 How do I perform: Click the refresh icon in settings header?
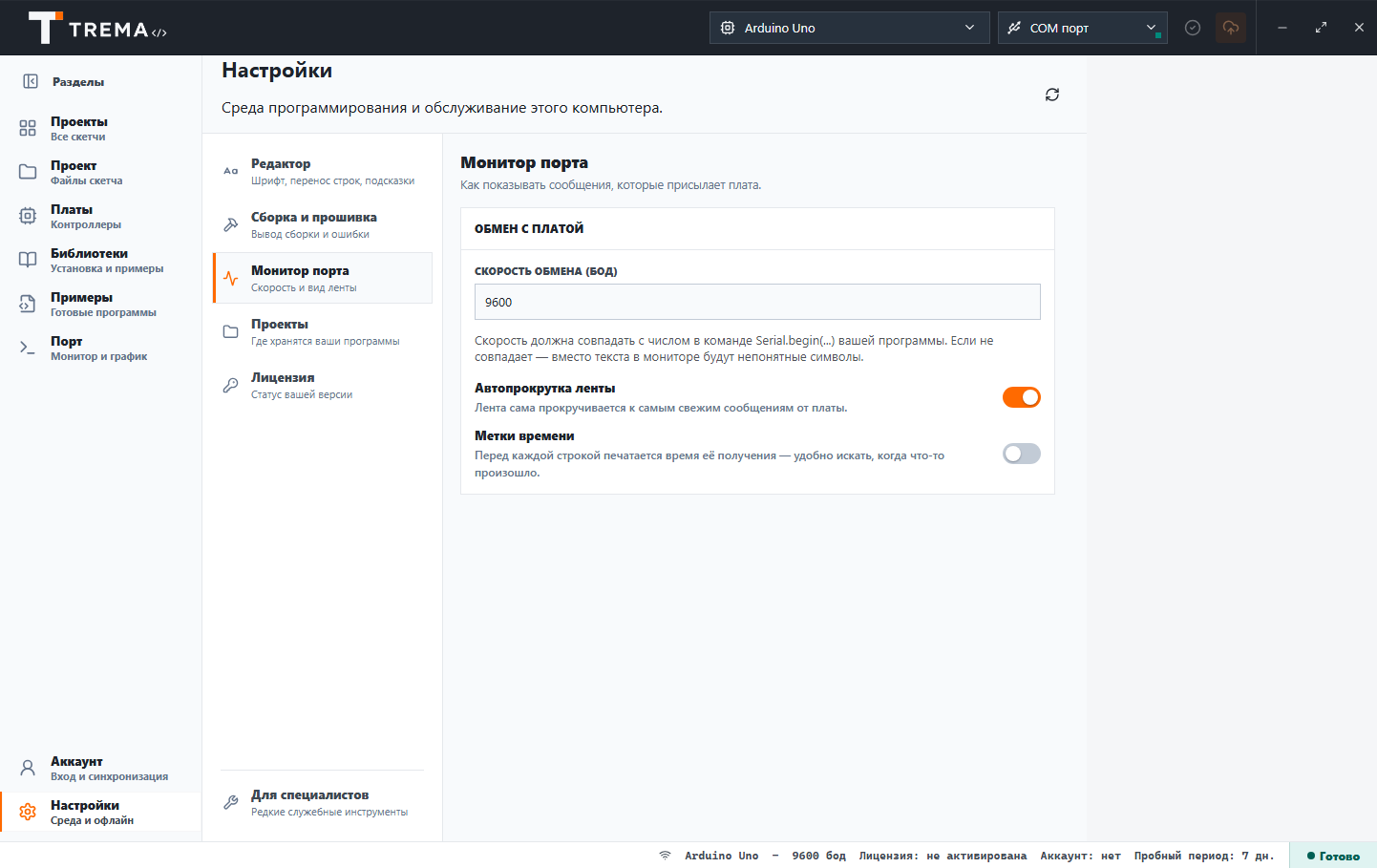click(x=1052, y=95)
